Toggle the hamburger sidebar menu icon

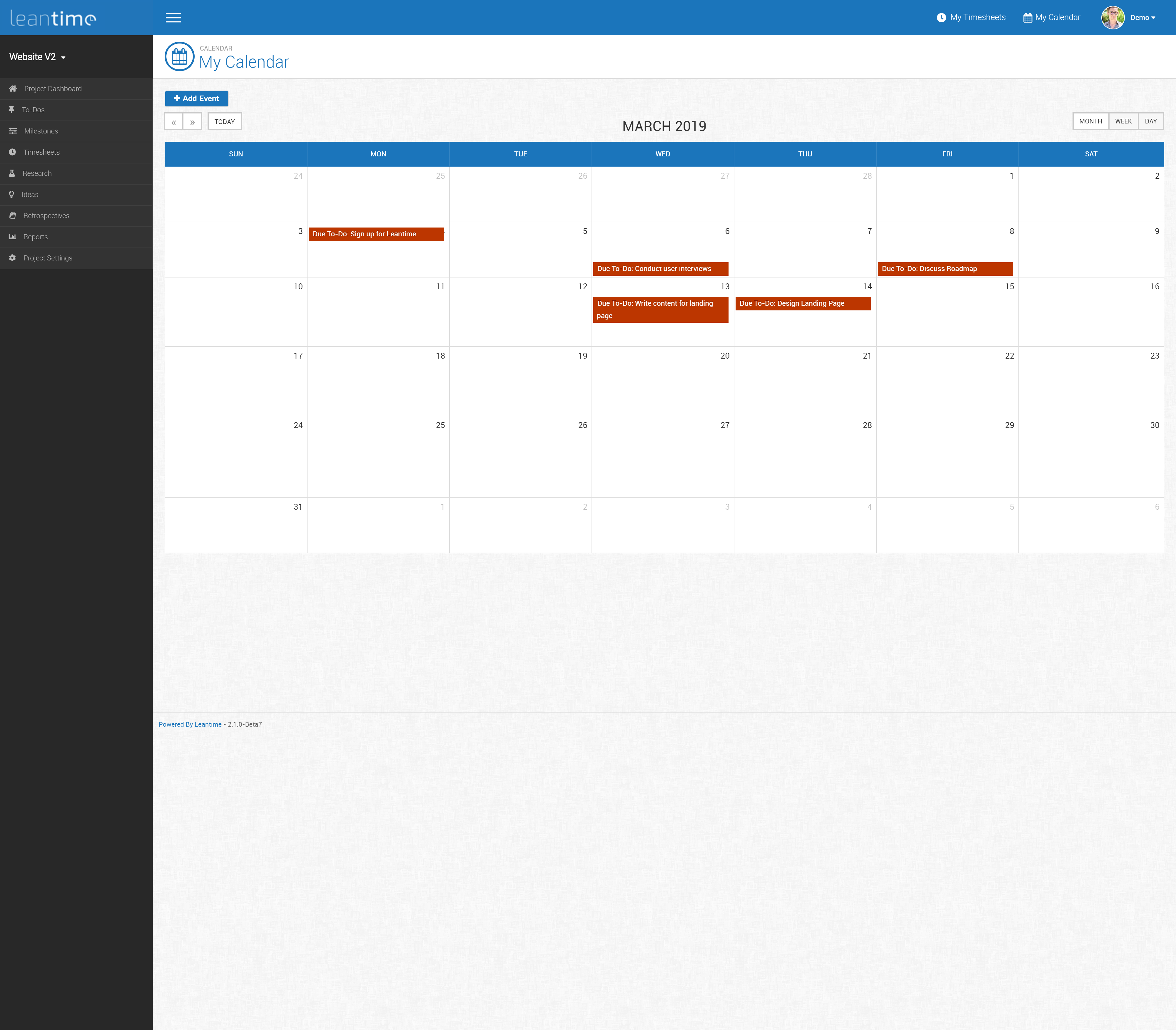tap(173, 18)
